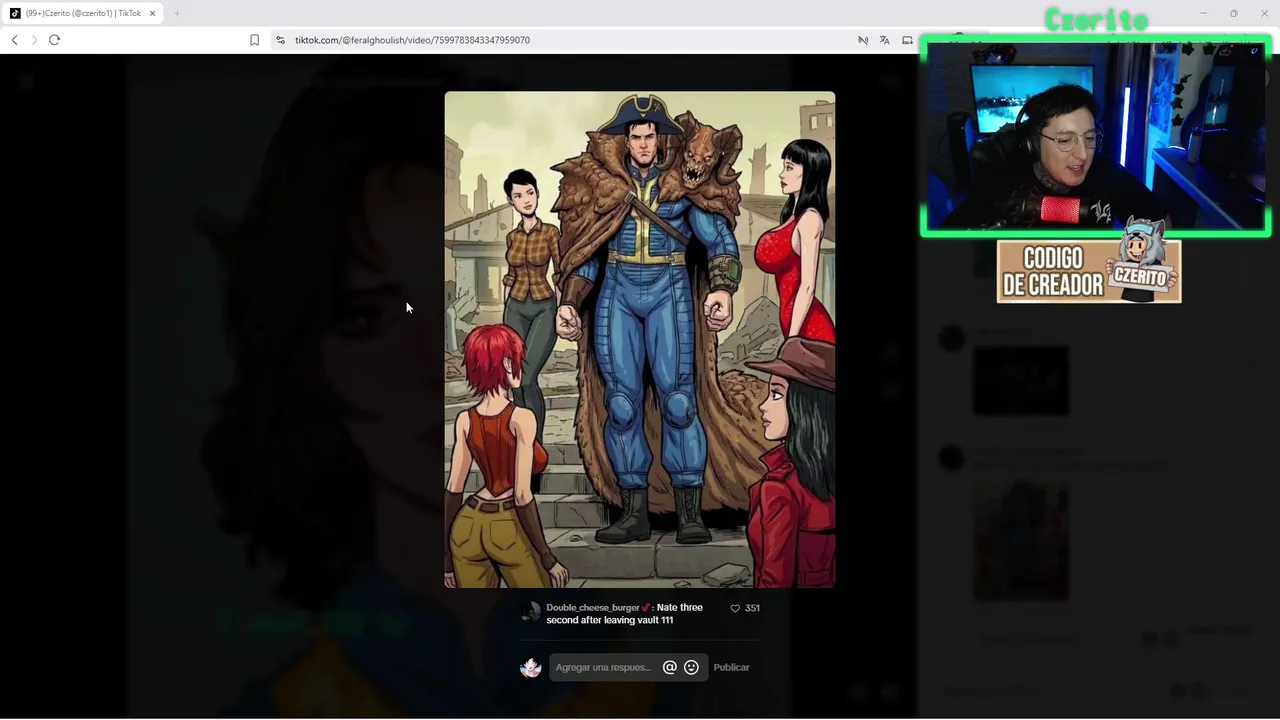Image resolution: width=1280 pixels, height=720 pixels.
Task: Click the Fallout comic image in the viewer
Action: (640, 340)
